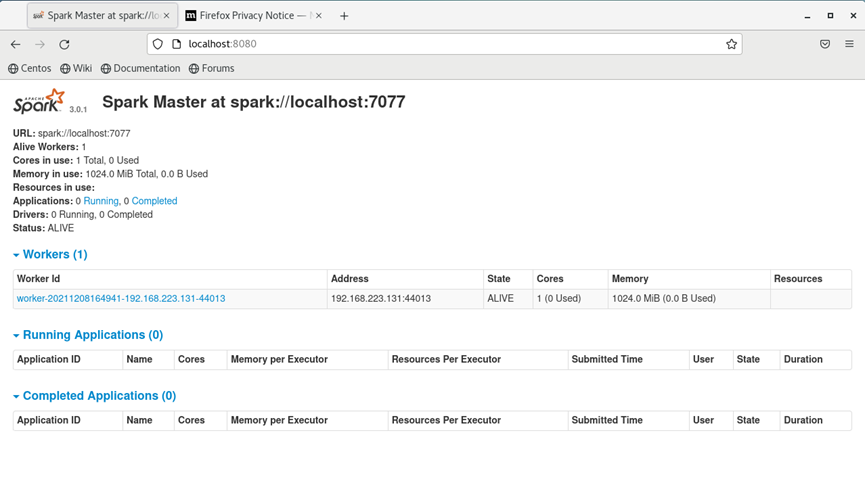
Task: Follow the Running applications link
Action: click(101, 201)
